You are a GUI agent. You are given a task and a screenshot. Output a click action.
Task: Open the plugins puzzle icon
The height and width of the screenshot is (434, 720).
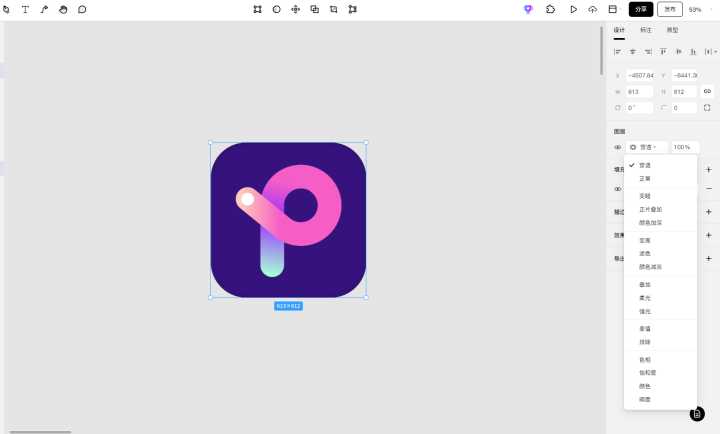[551, 9]
